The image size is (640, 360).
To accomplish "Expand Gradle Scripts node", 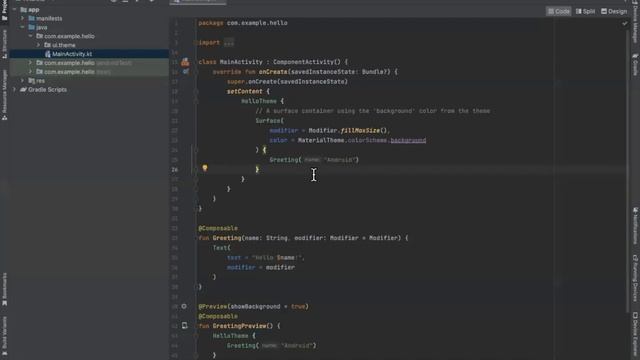I will point(15,89).
